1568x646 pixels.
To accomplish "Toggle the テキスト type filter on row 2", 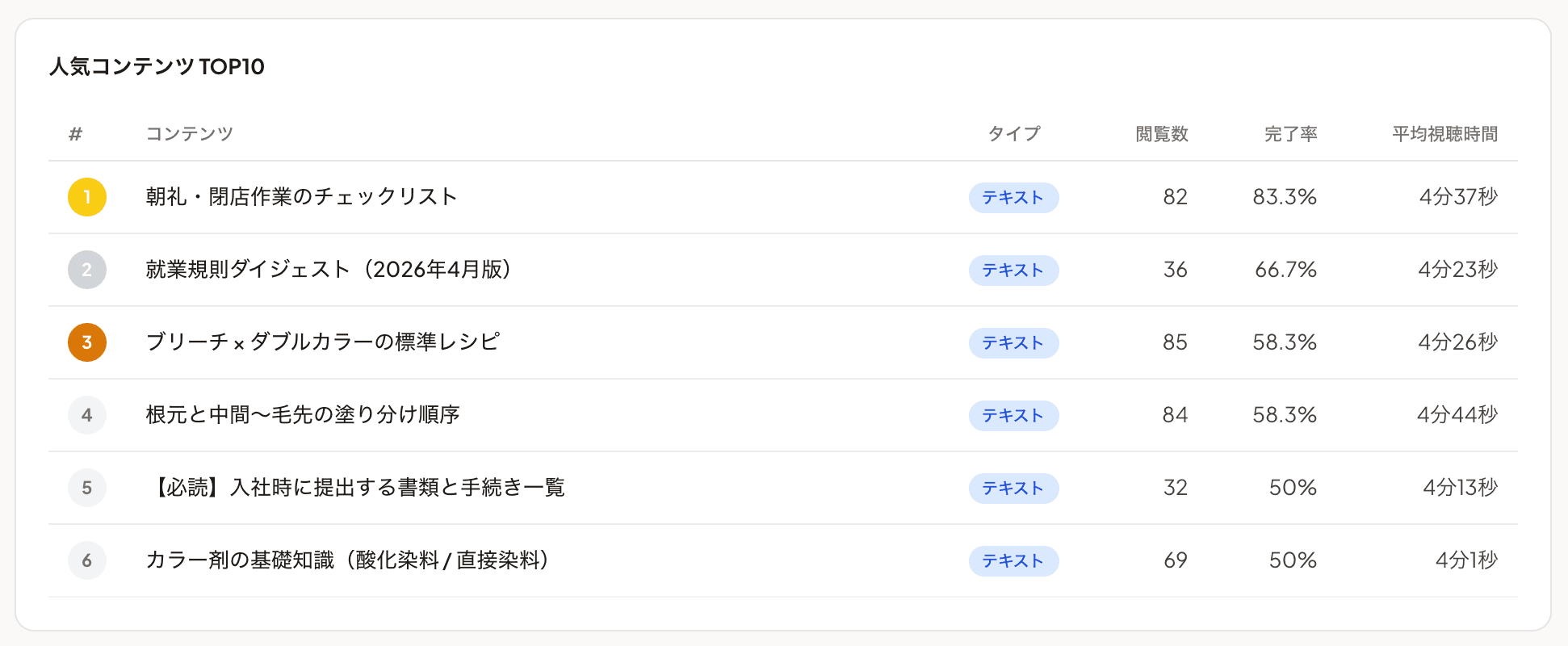I will (1013, 270).
